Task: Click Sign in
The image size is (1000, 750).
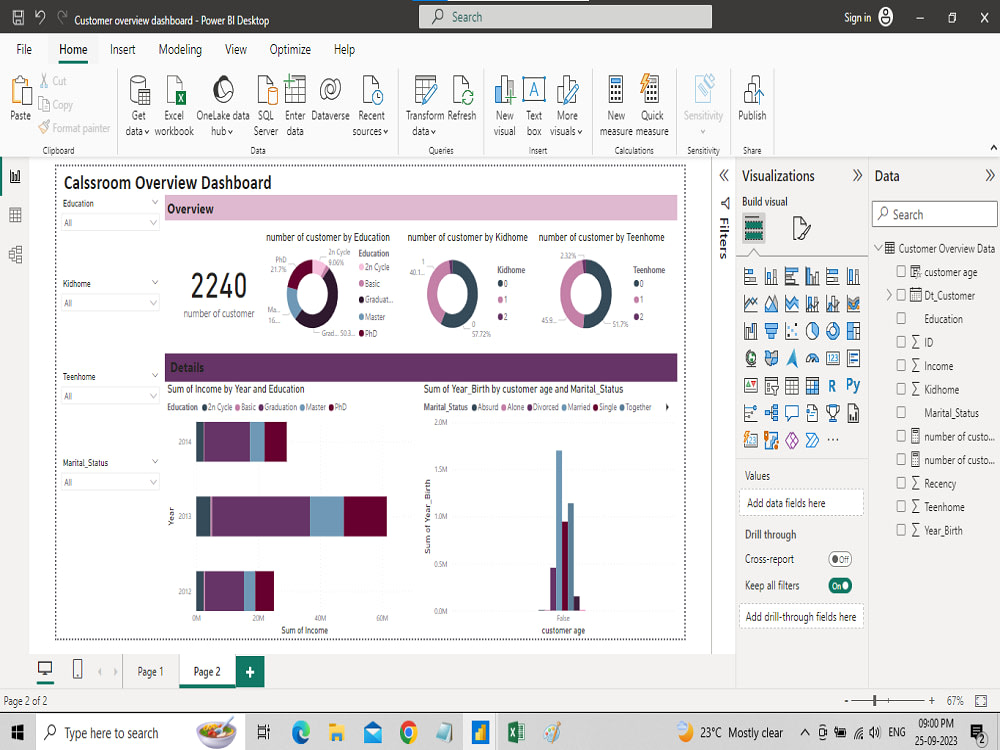Action: [857, 18]
